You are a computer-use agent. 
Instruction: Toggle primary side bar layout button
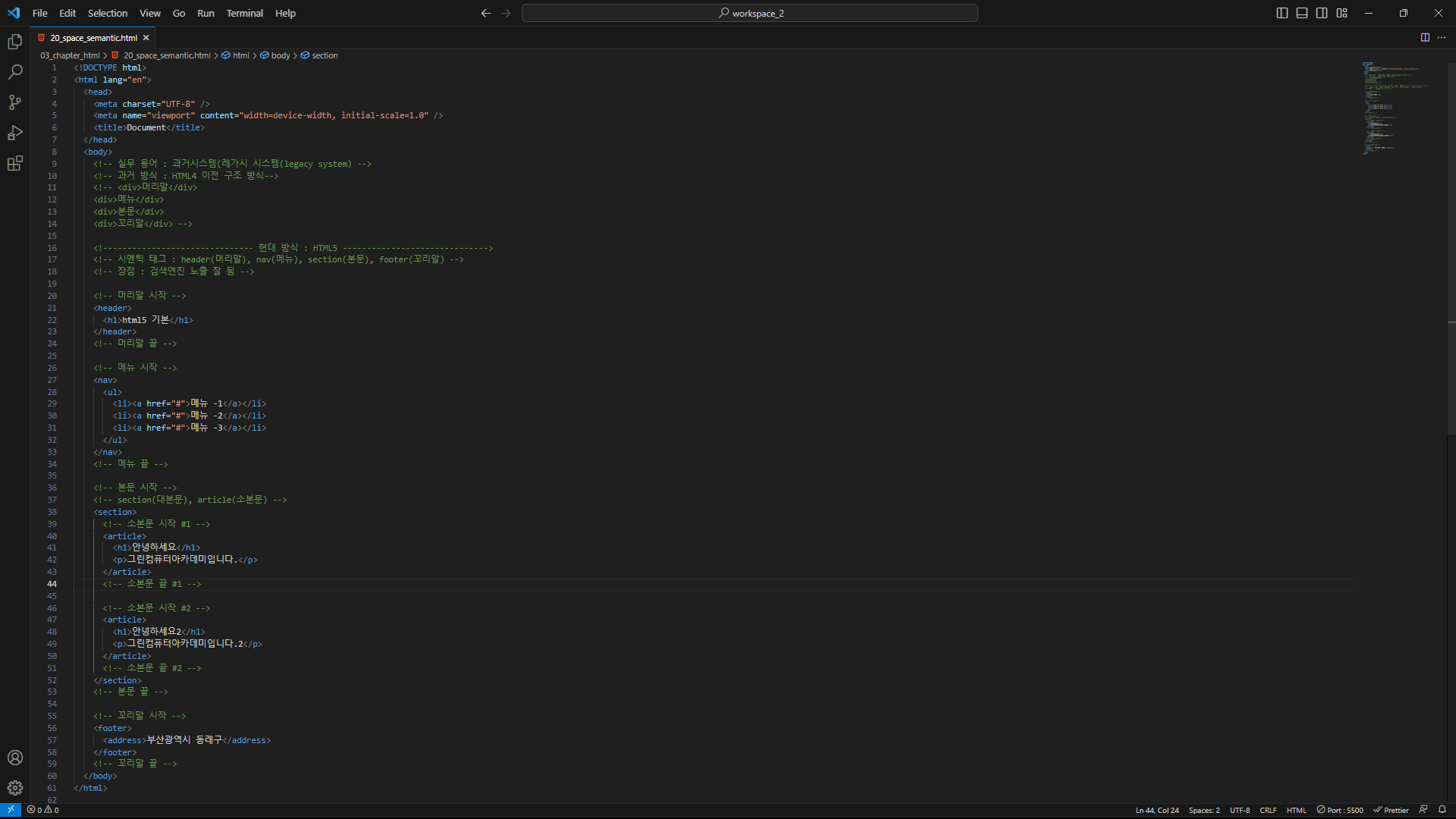pos(1282,13)
